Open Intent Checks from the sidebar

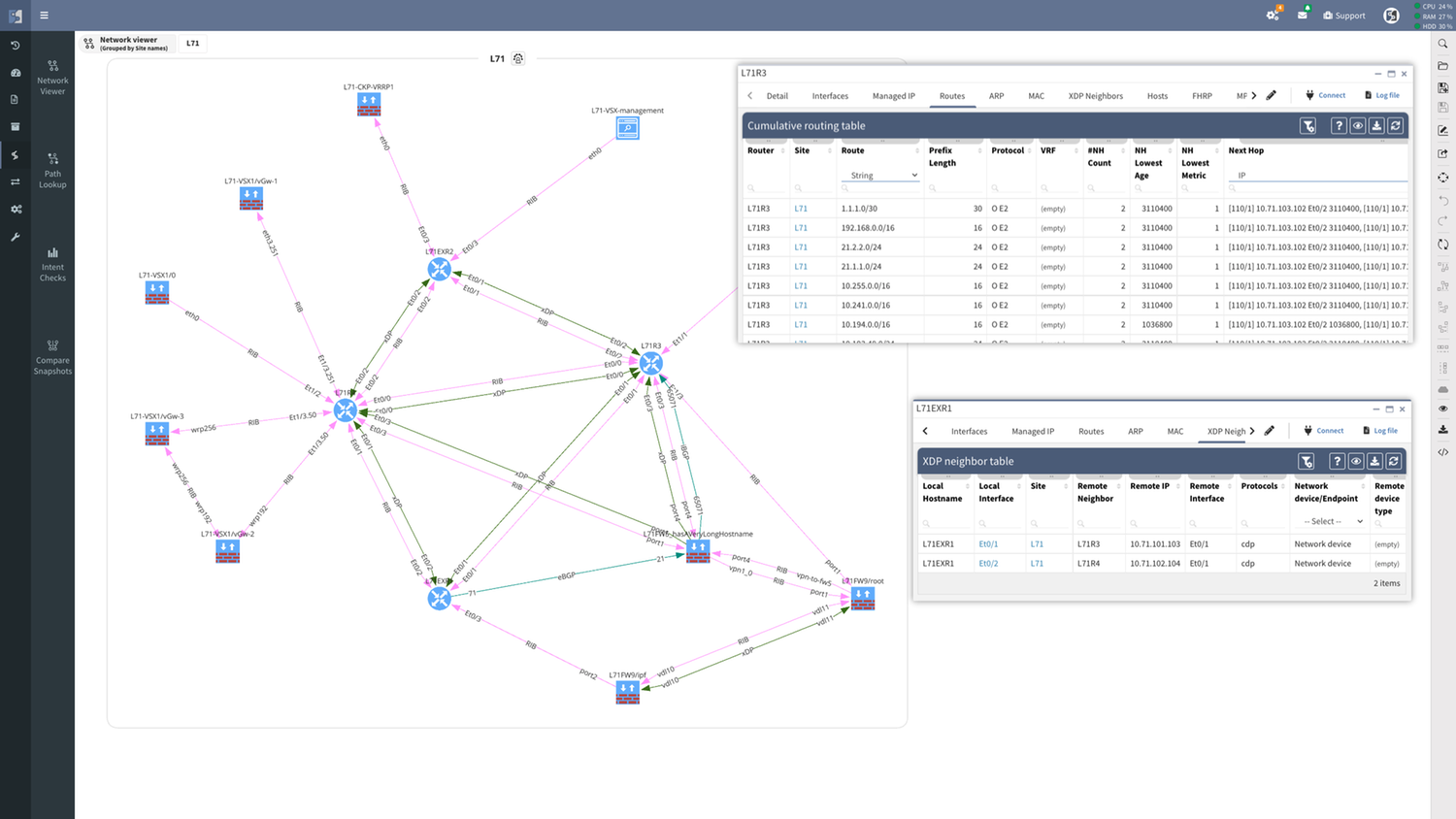(52, 264)
